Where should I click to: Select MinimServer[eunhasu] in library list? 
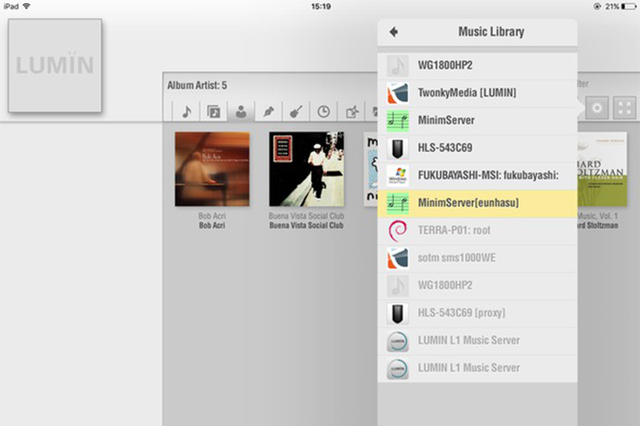point(478,204)
